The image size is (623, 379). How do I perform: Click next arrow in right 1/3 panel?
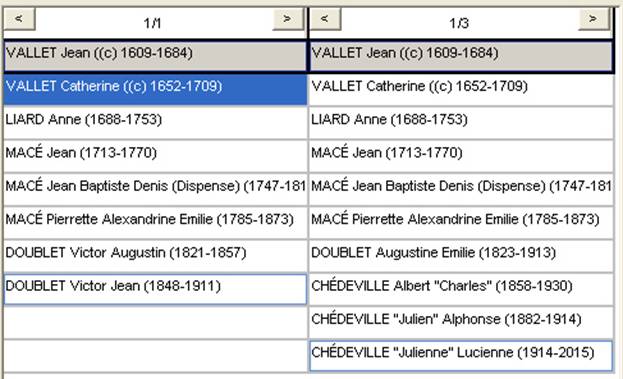pyautogui.click(x=594, y=19)
